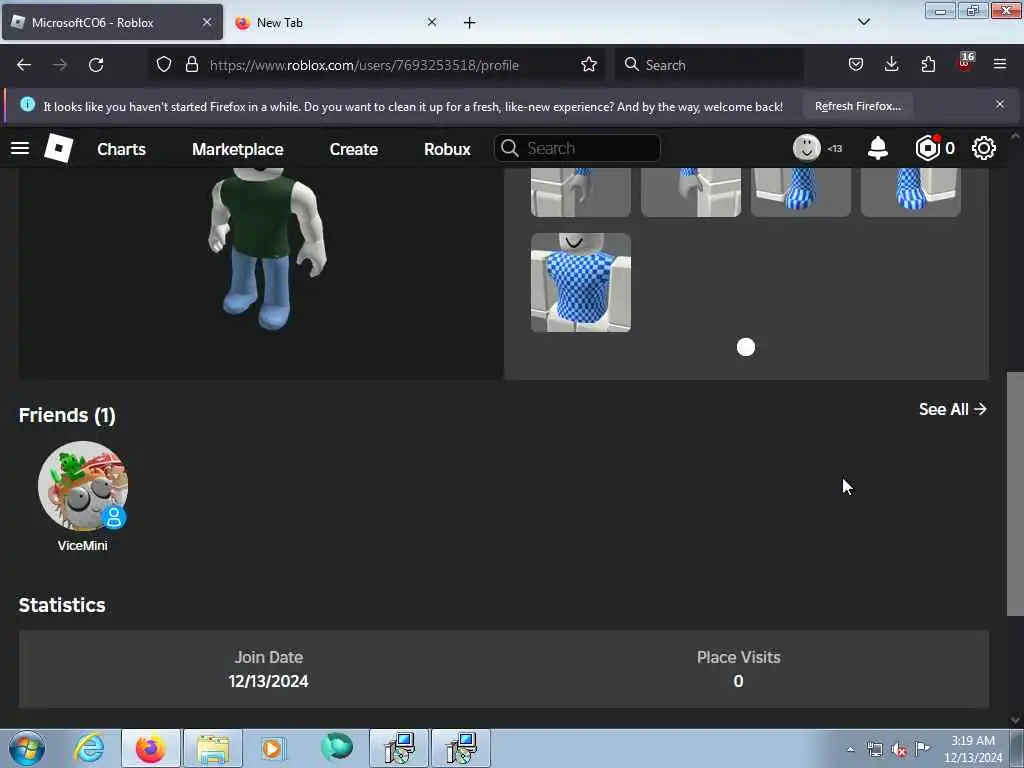The width and height of the screenshot is (1024, 768).
Task: Open ViceMini's friend avatar
Action: point(83,486)
